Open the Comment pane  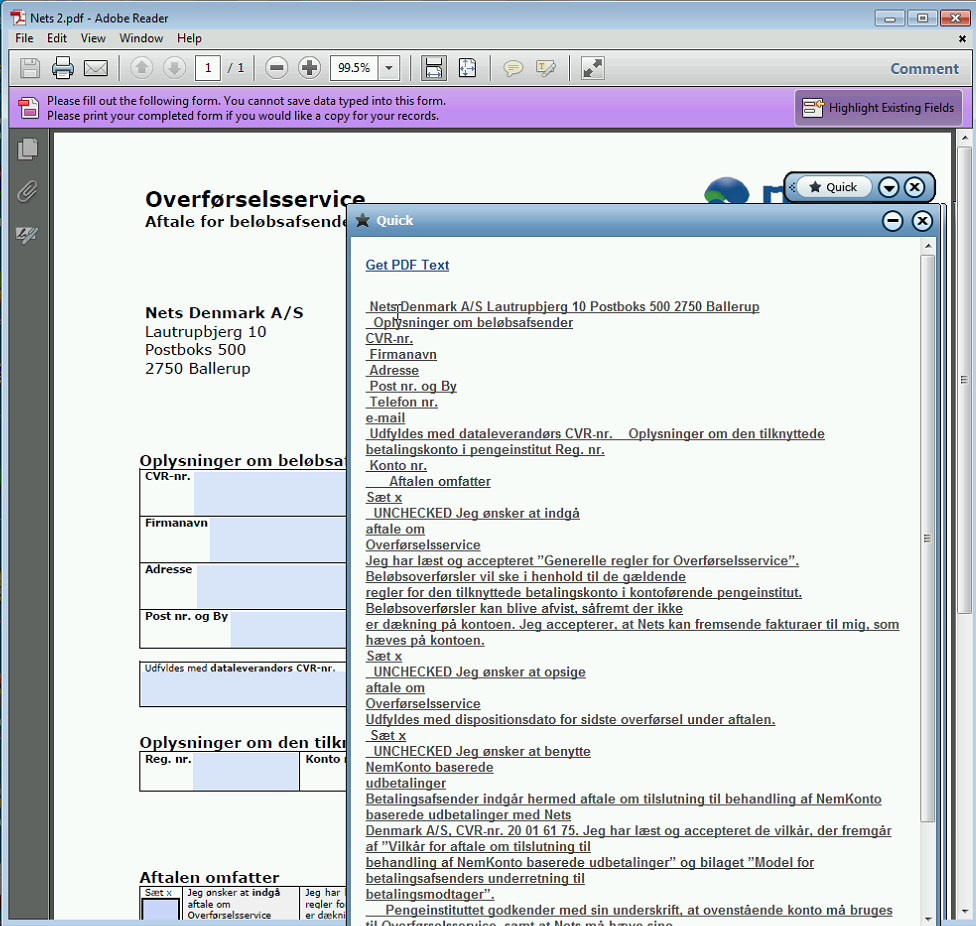924,68
